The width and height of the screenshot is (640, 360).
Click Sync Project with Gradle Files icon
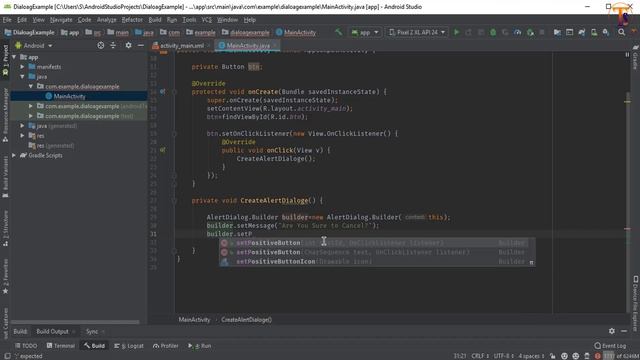tap(582, 32)
